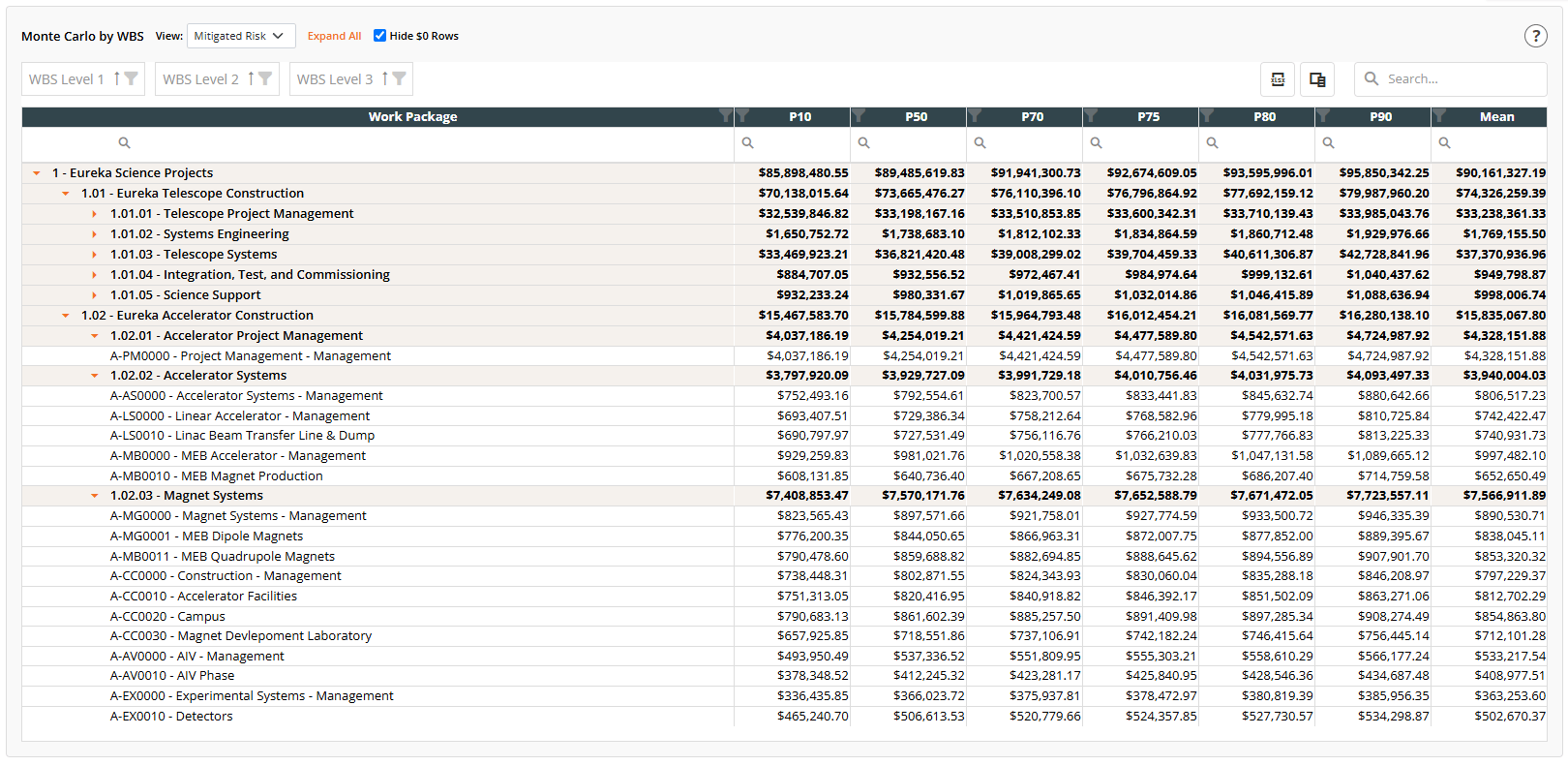Export the grid to XLSX file
Viewport: 1568px width, 766px height.
1278,79
